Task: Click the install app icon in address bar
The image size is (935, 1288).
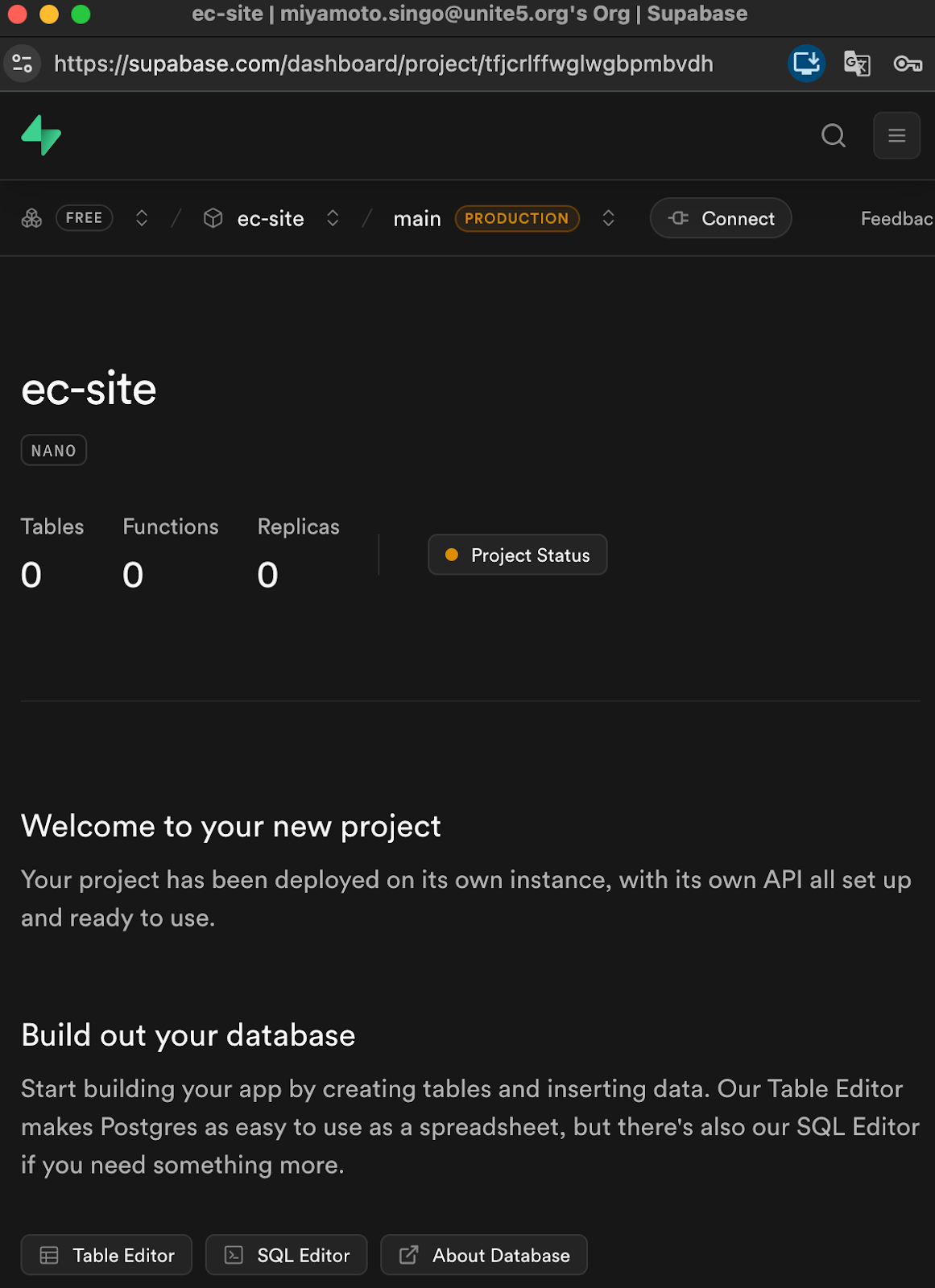Action: tap(805, 64)
